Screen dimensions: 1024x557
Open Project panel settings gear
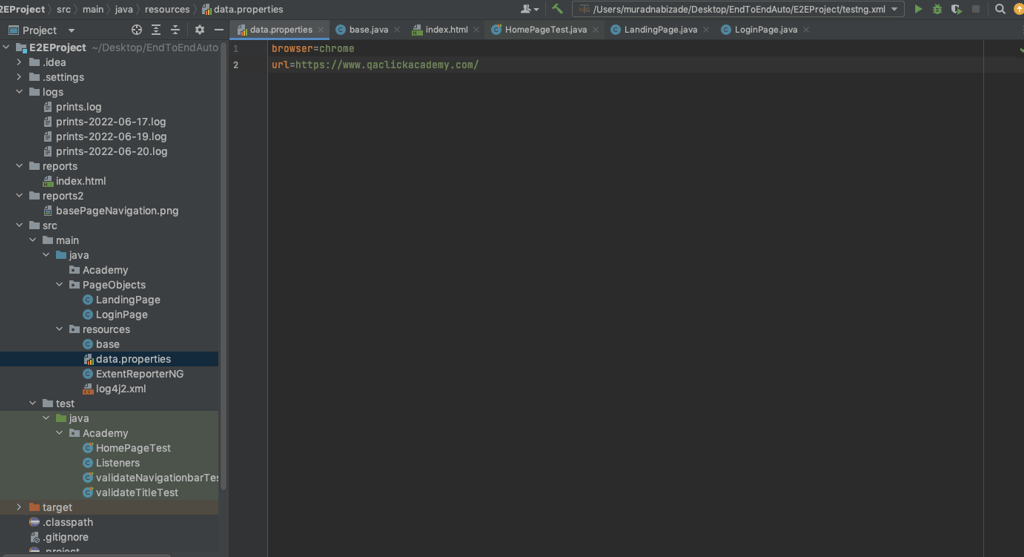coord(199,30)
